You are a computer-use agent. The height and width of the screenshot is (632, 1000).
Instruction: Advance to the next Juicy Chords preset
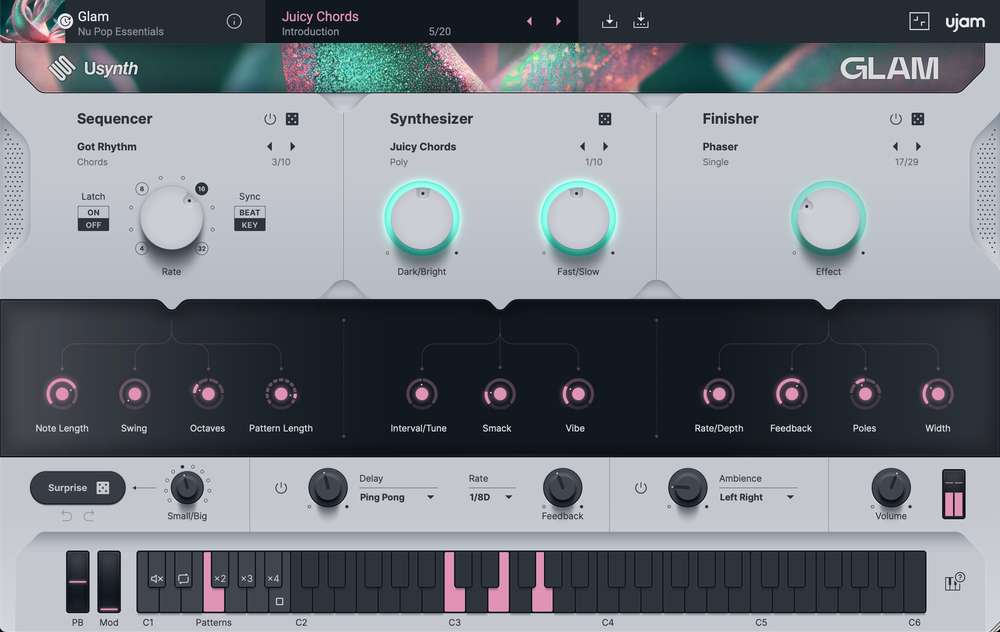pos(558,20)
